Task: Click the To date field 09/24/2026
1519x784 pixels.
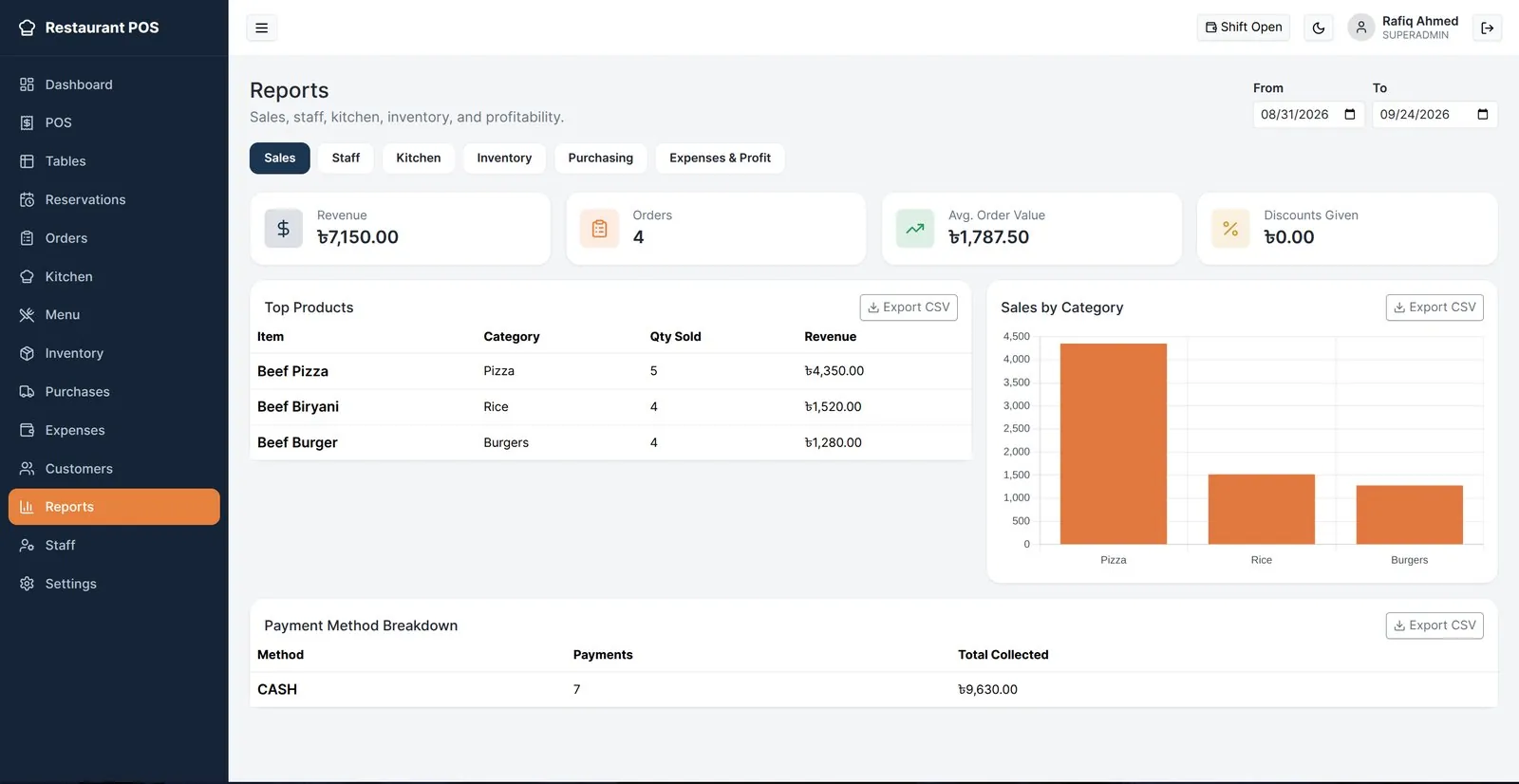Action: click(1435, 114)
